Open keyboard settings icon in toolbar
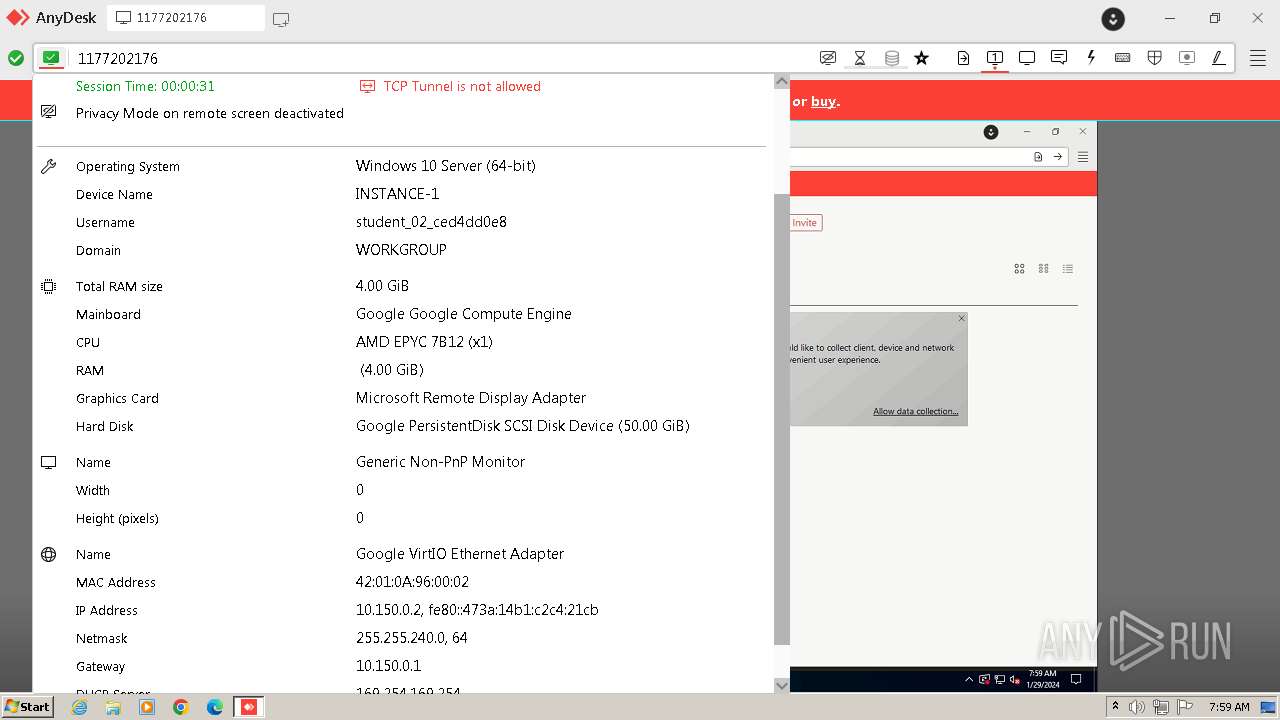 pyautogui.click(x=1123, y=58)
